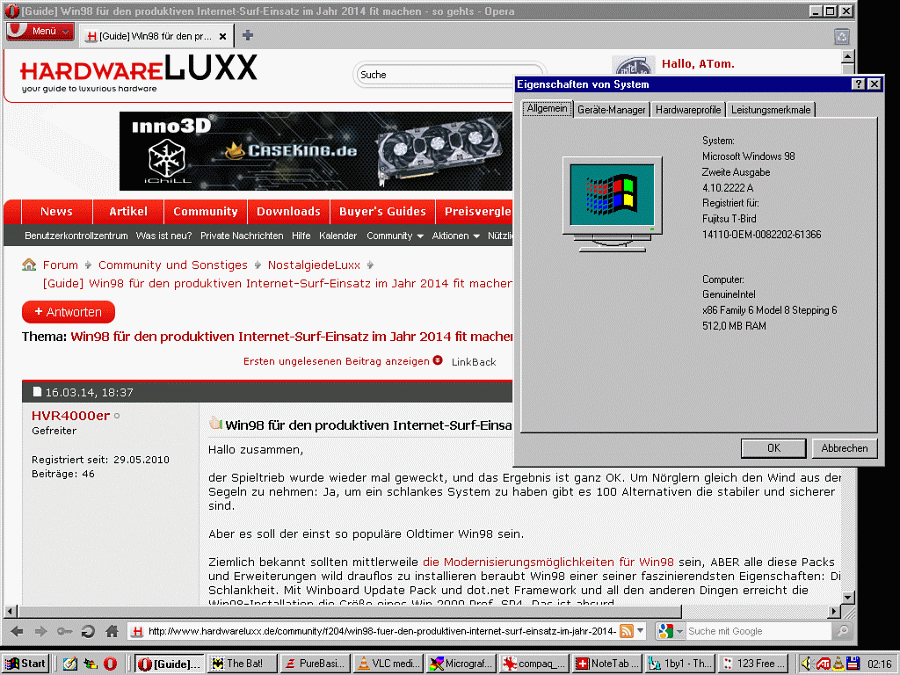This screenshot has height=675, width=900.
Task: Switch to The Bat! taskbar button
Action: pos(242,664)
